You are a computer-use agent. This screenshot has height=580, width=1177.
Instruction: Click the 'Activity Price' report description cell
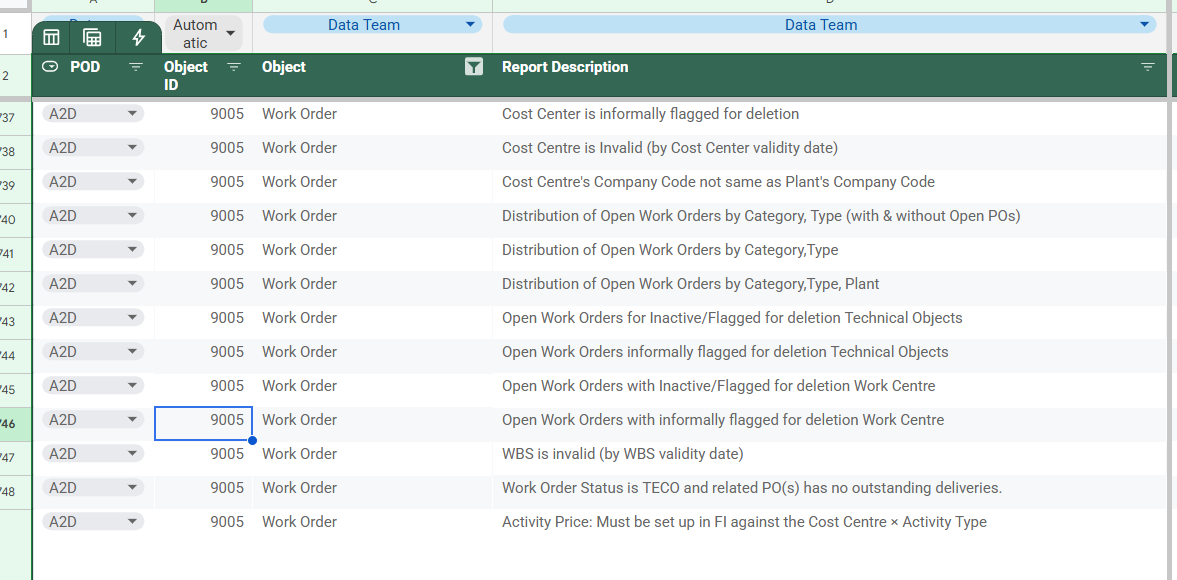[x=743, y=522]
